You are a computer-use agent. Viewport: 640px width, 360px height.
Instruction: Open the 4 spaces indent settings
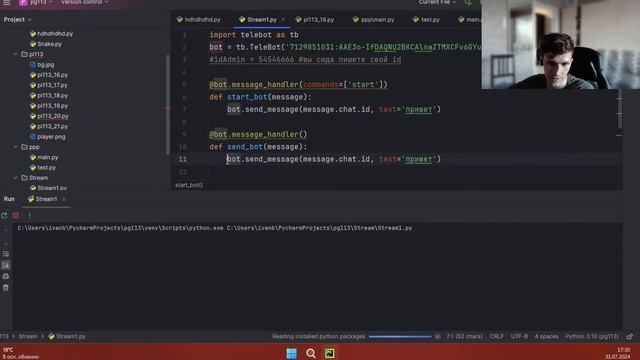[546, 336]
